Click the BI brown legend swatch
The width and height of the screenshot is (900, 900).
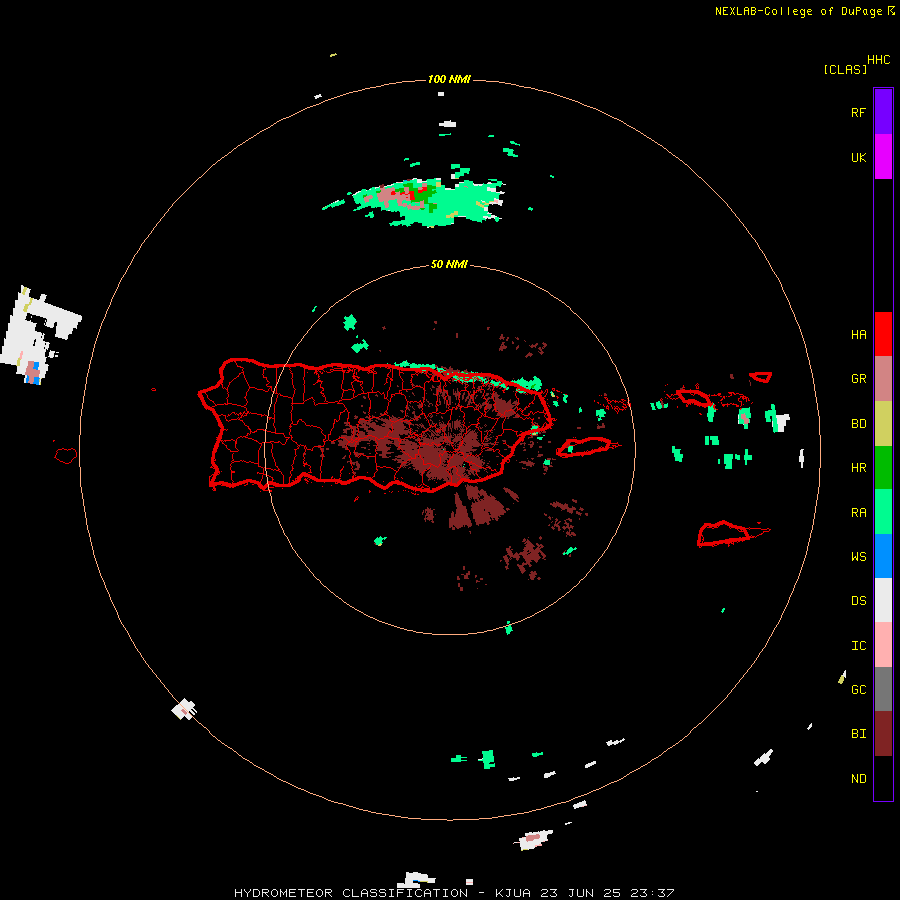[x=883, y=734]
